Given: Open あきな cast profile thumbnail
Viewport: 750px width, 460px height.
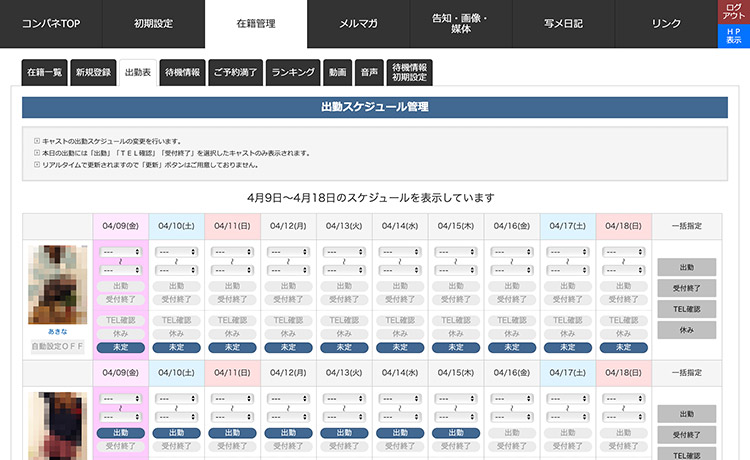Looking at the screenshot, I should tap(57, 285).
